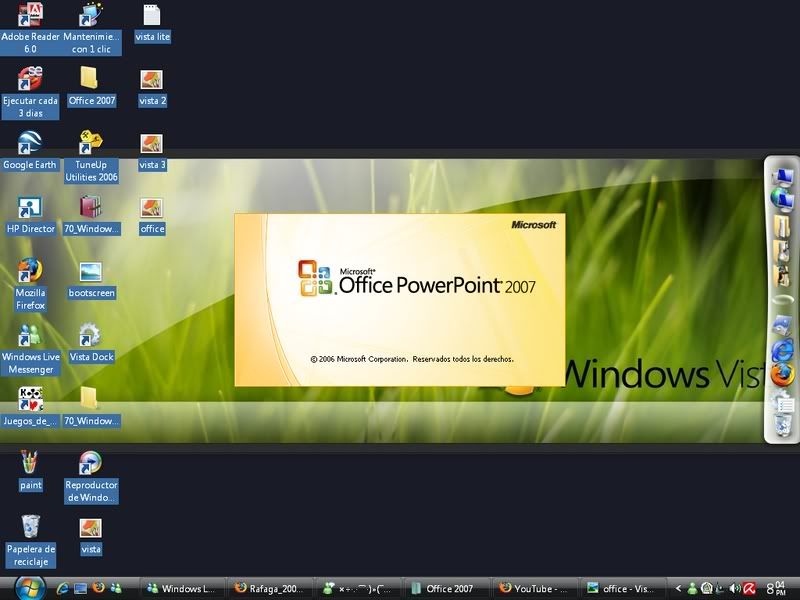Click Show Desktop in quick launch
This screenshot has height=600, width=800.
[81, 588]
